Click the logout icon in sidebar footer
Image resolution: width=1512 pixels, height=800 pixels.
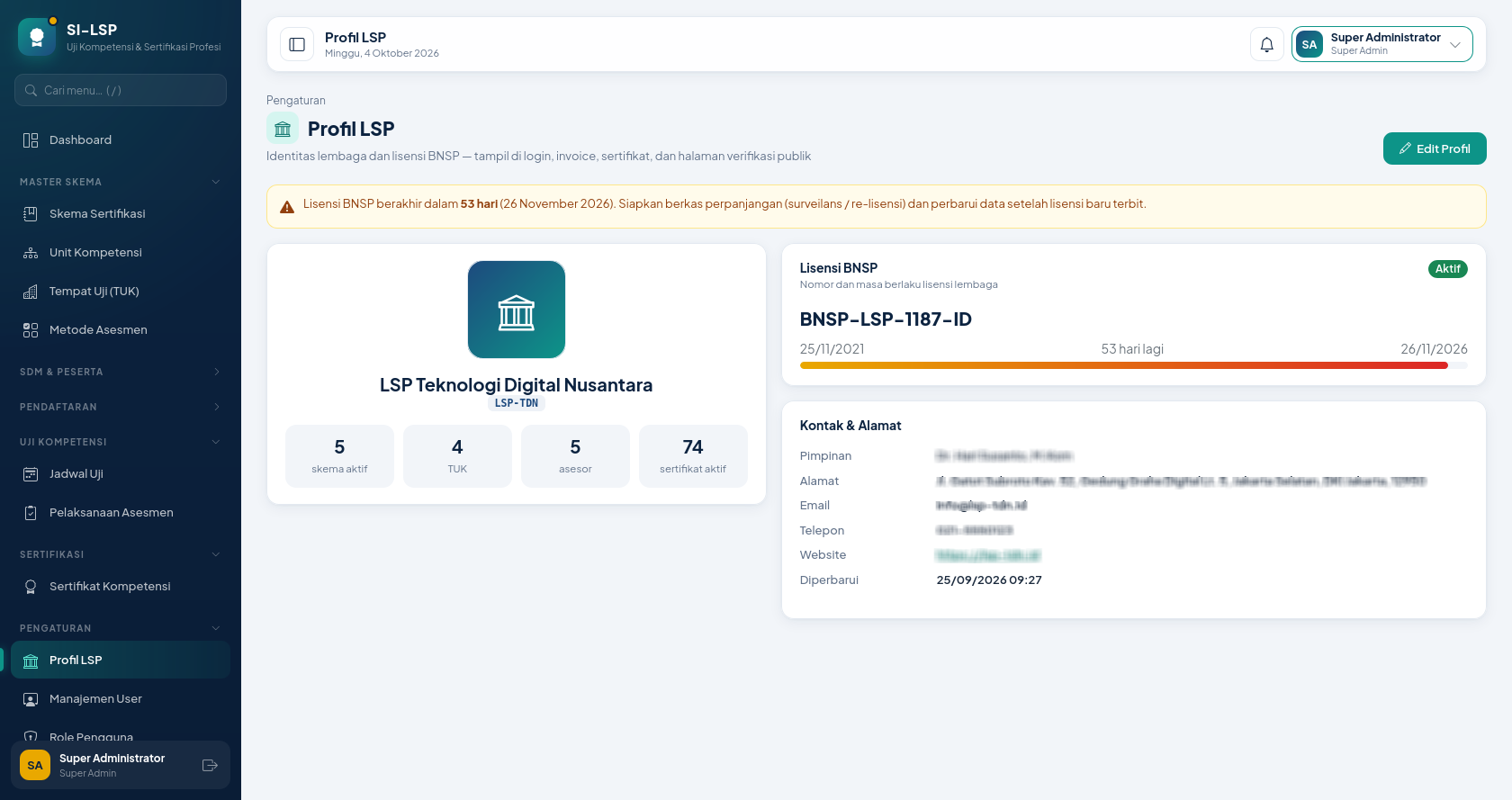click(x=210, y=765)
